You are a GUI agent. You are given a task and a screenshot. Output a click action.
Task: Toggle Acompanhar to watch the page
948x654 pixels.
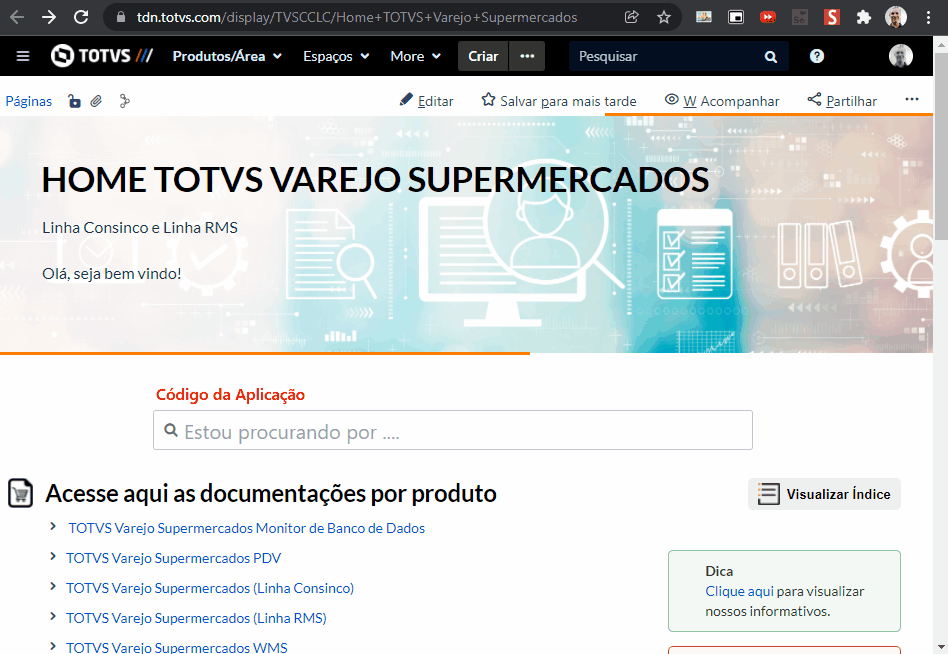click(x=722, y=100)
